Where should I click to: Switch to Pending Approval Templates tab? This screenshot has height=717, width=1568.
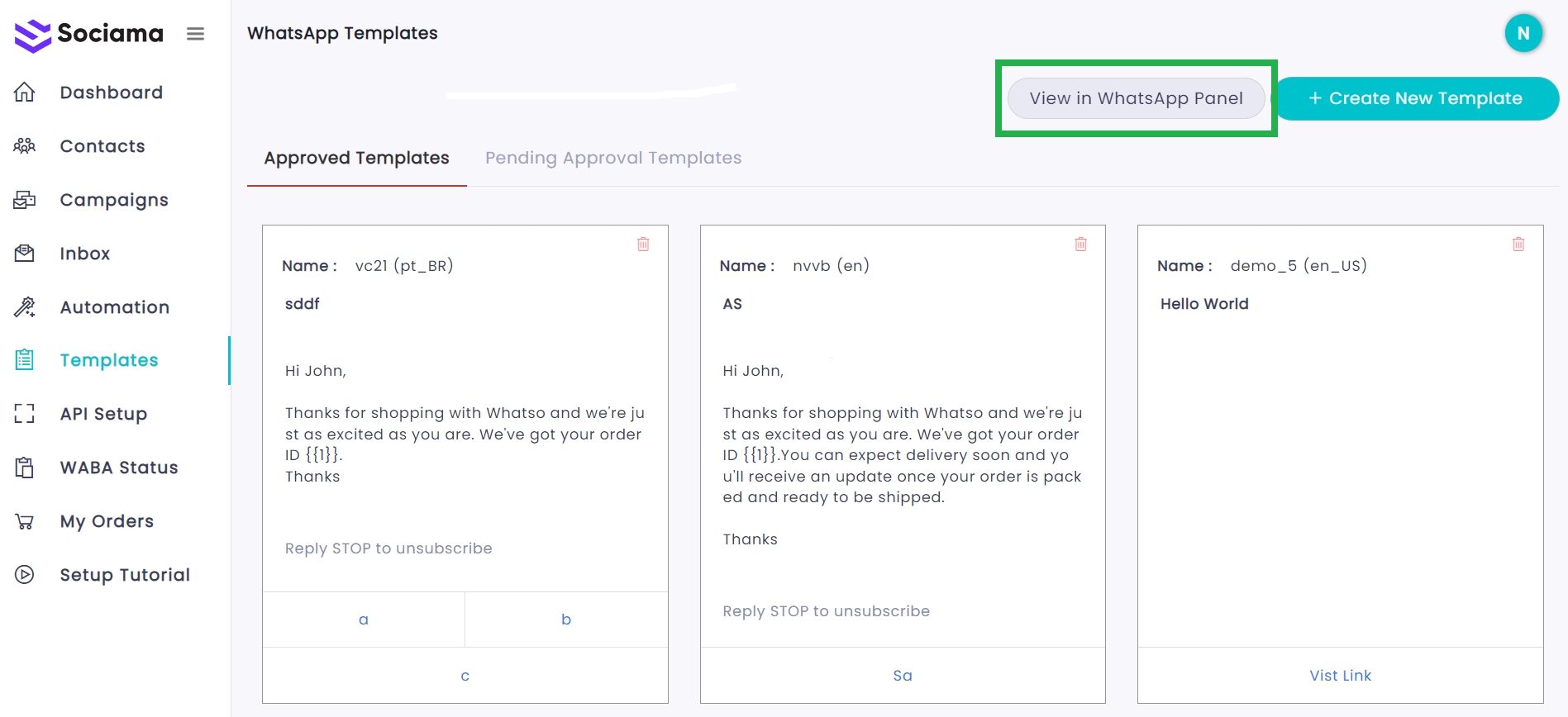click(x=613, y=158)
